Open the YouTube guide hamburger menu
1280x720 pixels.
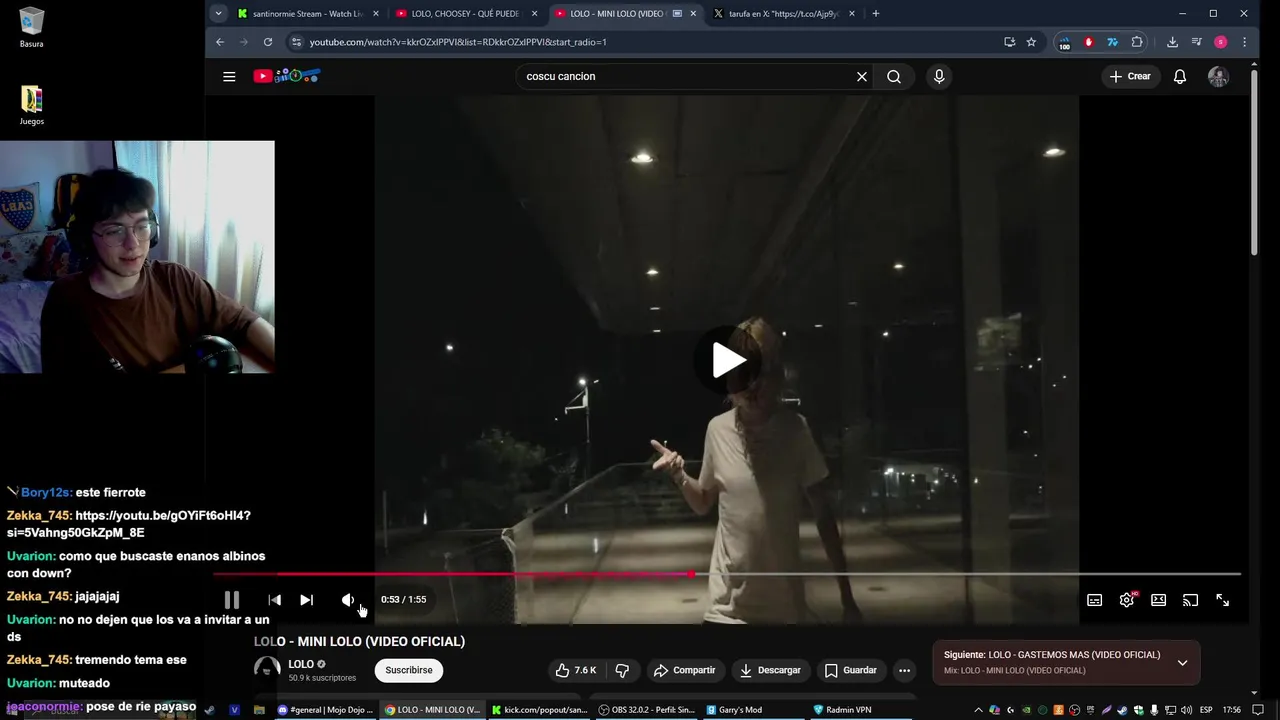click(x=229, y=76)
